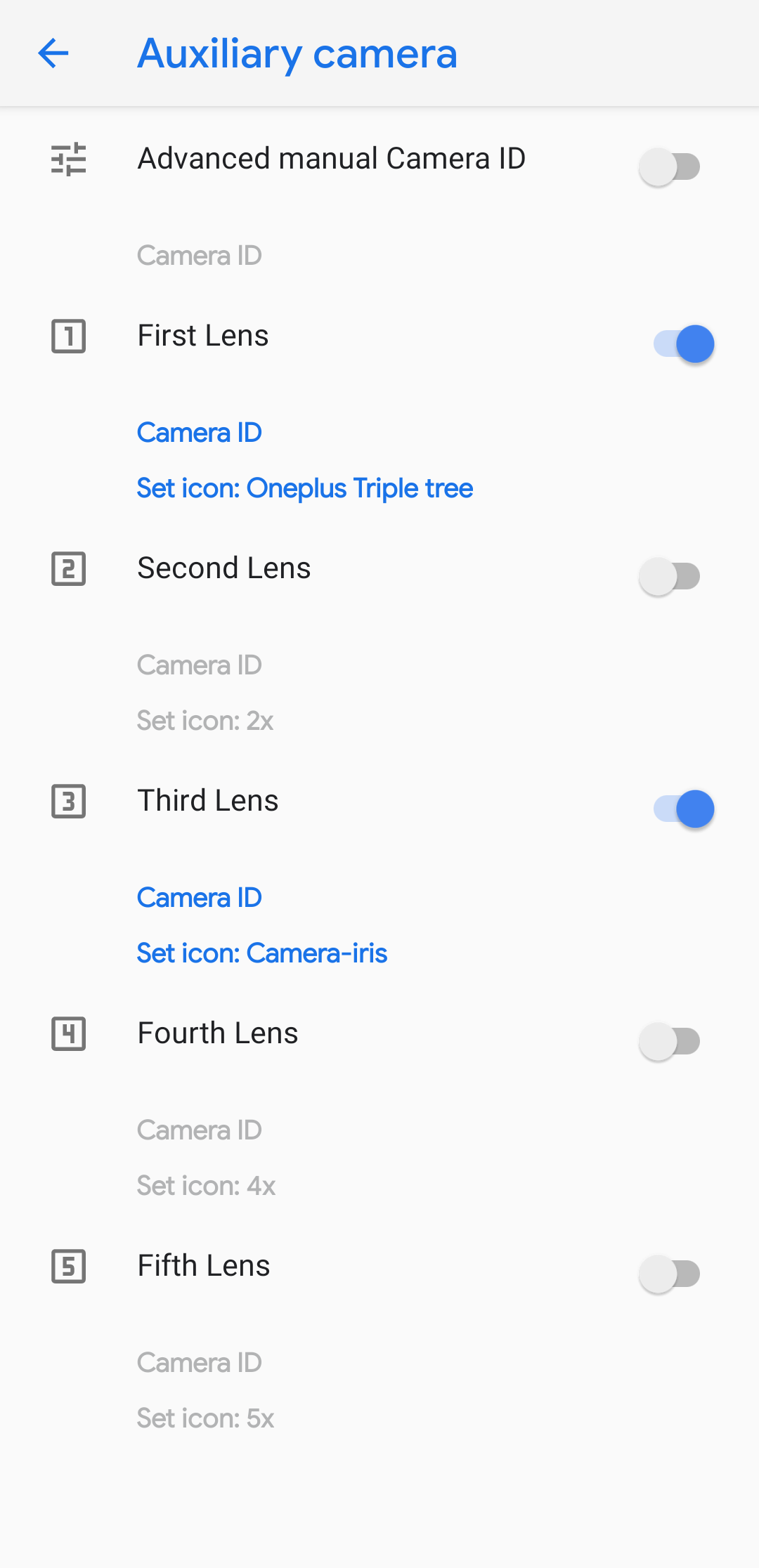
Task: Select the Third Lens label
Action: (x=208, y=801)
